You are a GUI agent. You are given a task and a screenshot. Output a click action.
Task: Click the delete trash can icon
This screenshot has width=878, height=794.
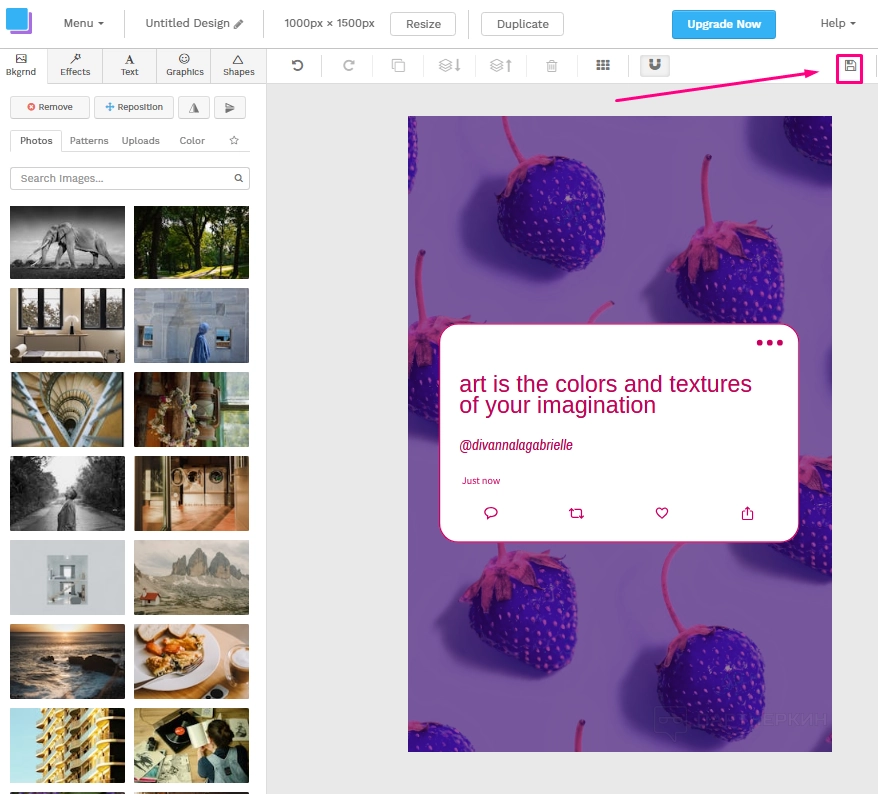[x=551, y=66]
